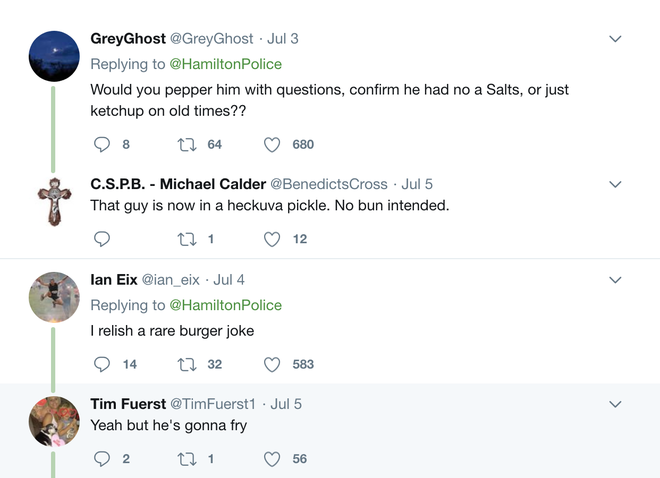Retweet Tim Fuerst's fry tweet
This screenshot has height=478, width=660.
186,459
